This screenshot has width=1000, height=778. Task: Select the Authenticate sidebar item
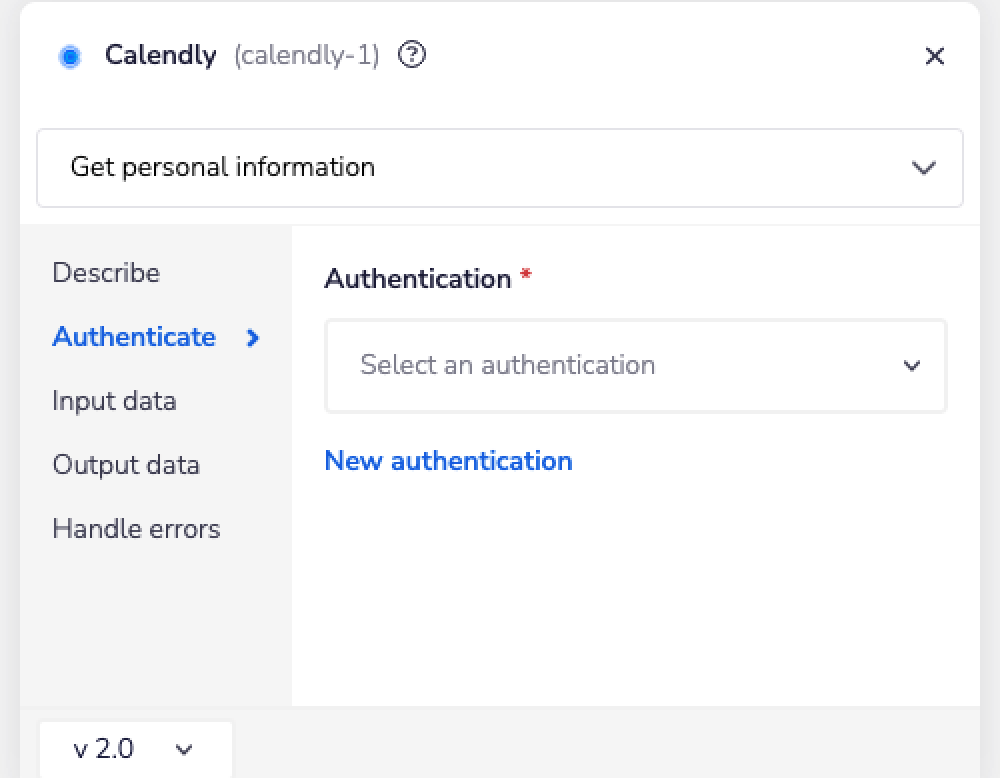click(134, 338)
